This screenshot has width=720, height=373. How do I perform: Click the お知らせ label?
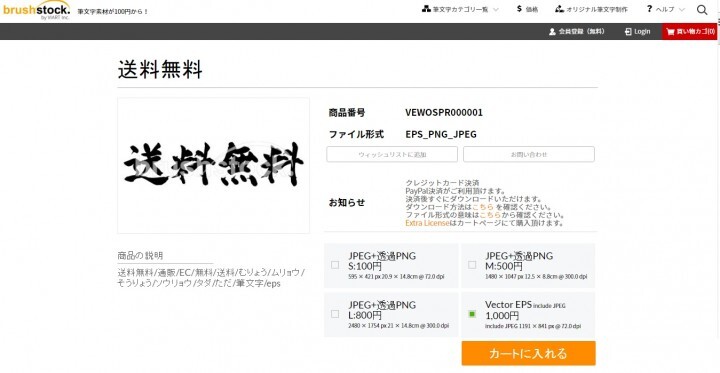[x=347, y=203]
